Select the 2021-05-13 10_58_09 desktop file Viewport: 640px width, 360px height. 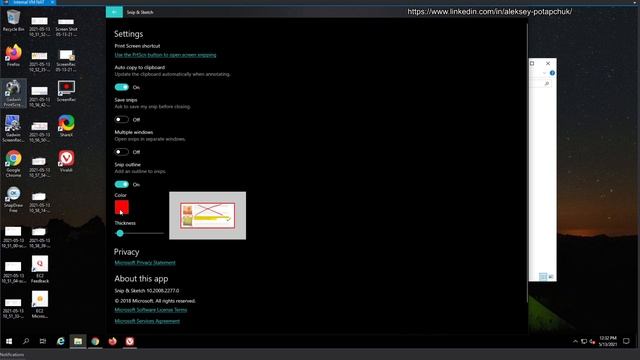(40, 237)
